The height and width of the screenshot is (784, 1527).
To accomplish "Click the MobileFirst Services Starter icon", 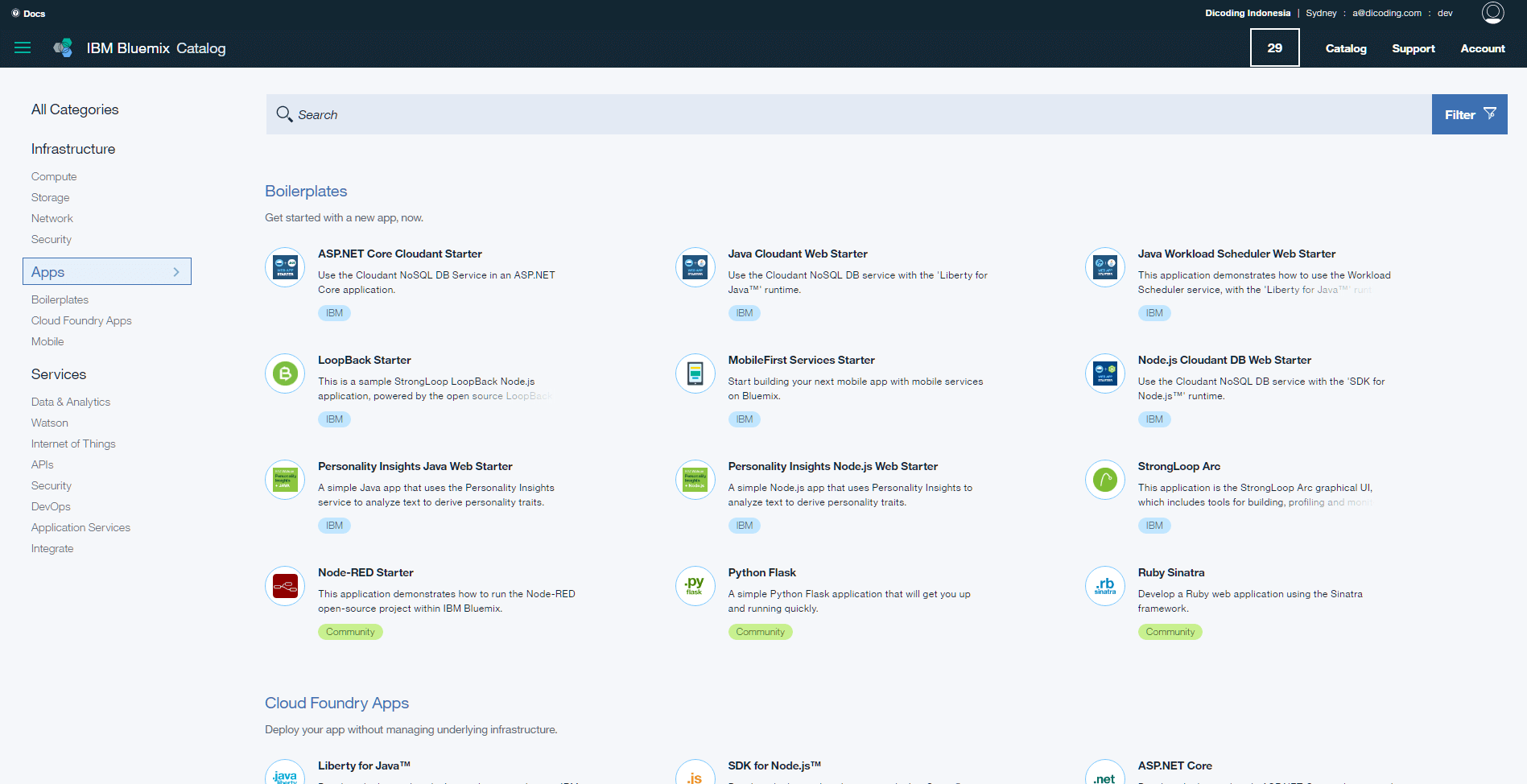I will pyautogui.click(x=695, y=373).
